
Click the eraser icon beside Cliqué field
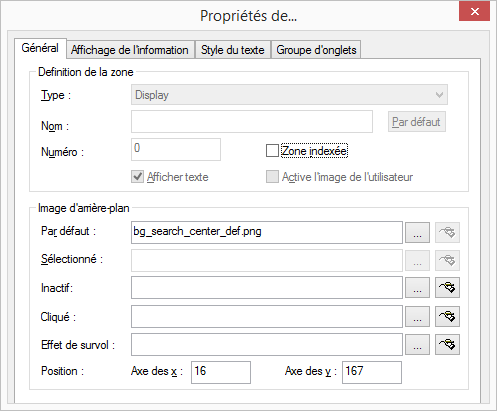447,316
